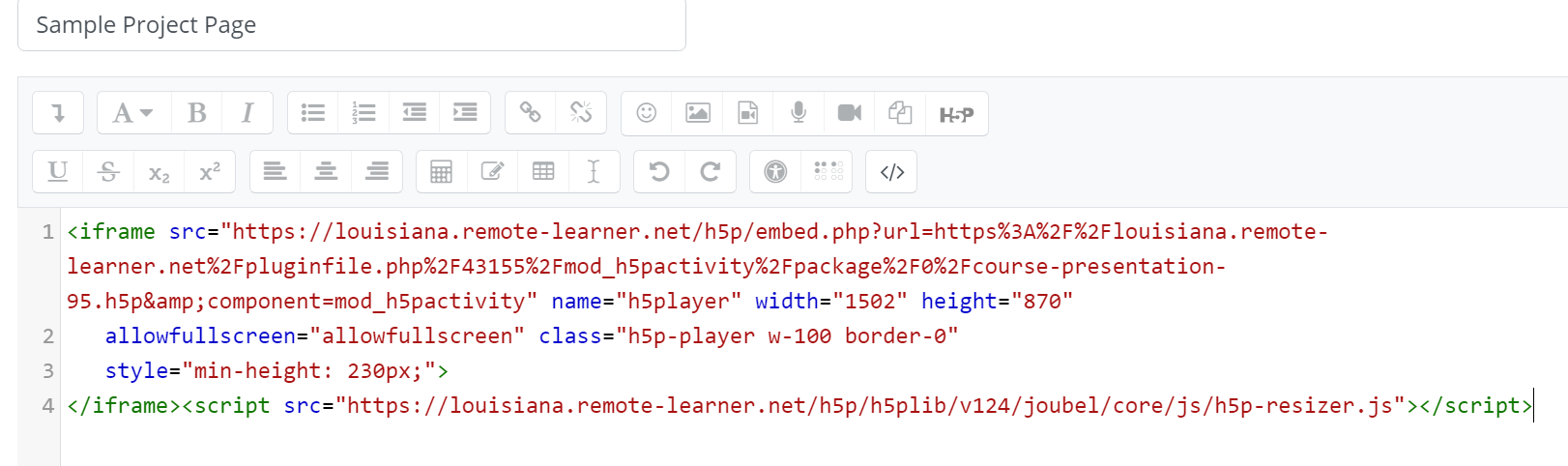Insert audio/video media file
Screen dimensions: 1568x466
pos(748,114)
